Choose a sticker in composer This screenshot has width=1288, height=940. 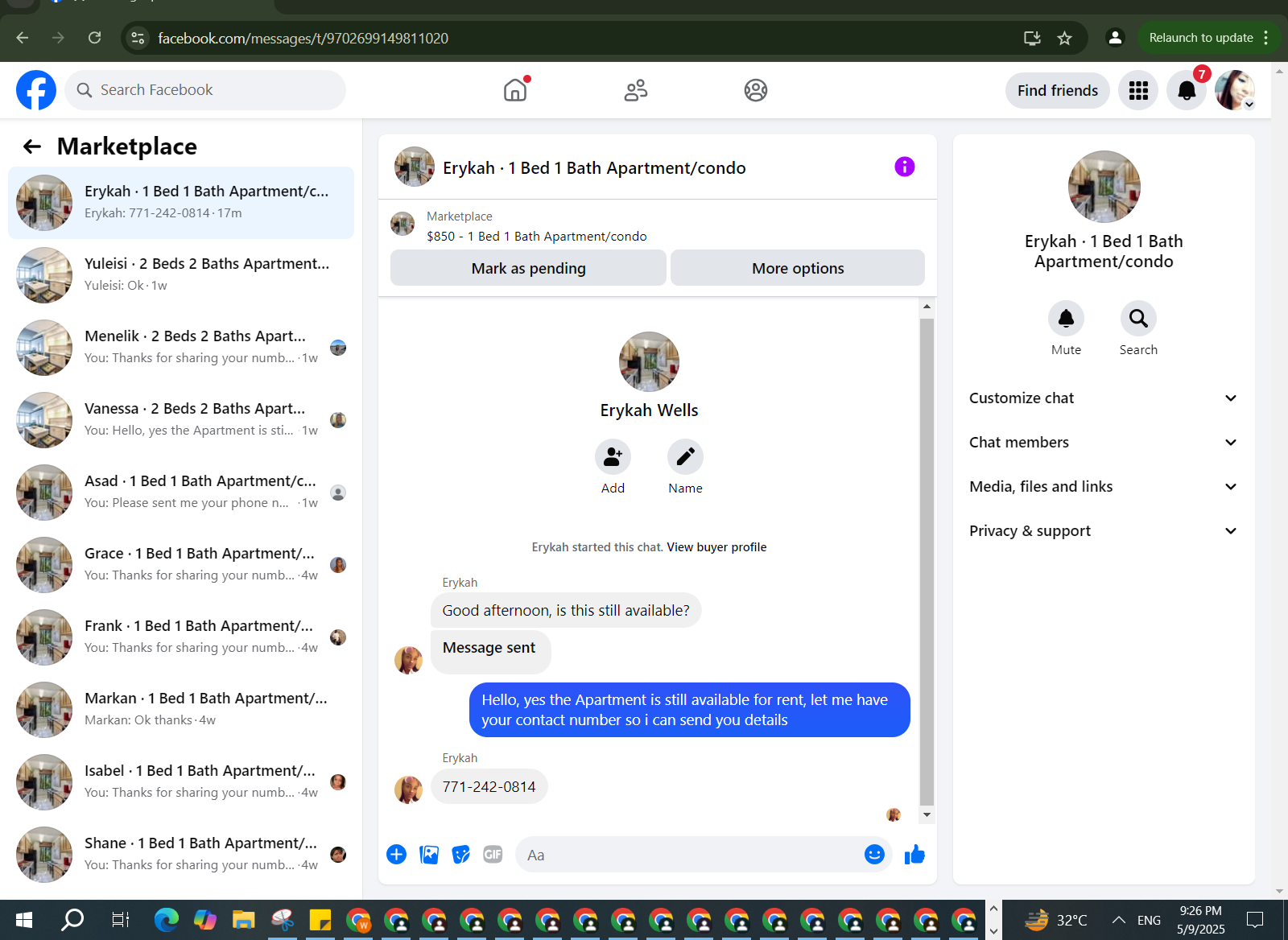(x=461, y=855)
